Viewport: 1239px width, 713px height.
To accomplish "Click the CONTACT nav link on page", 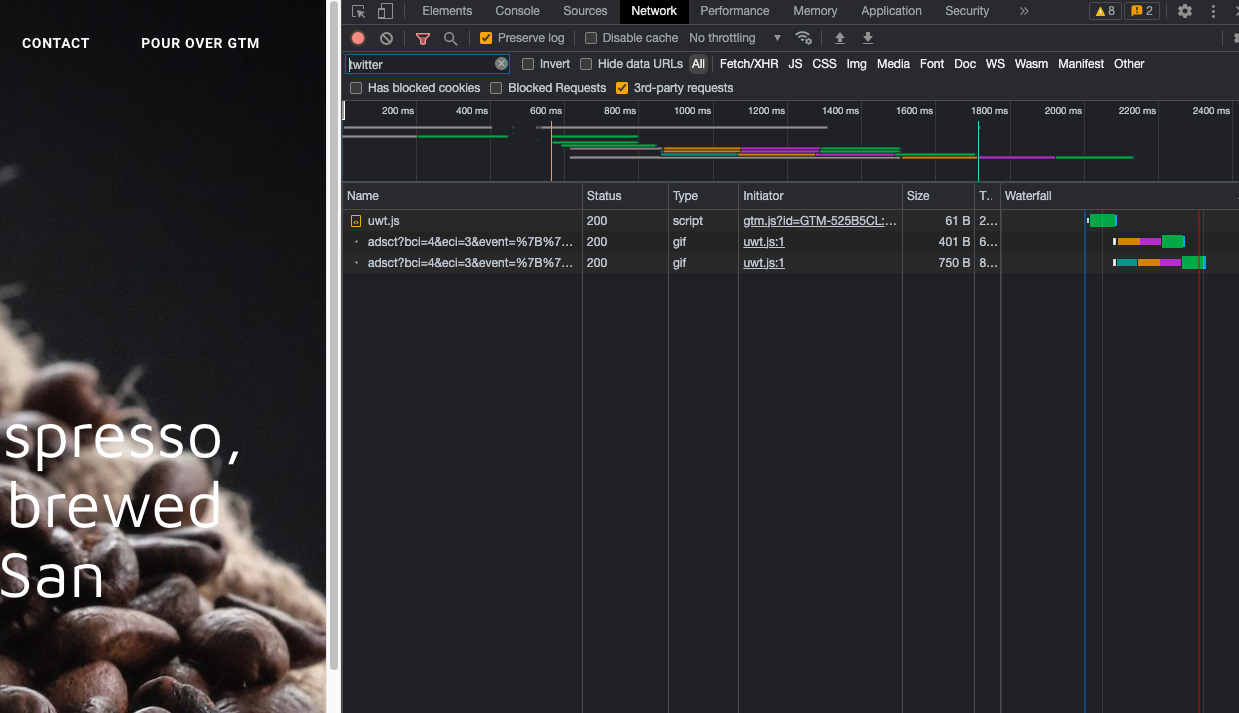I will coord(56,43).
